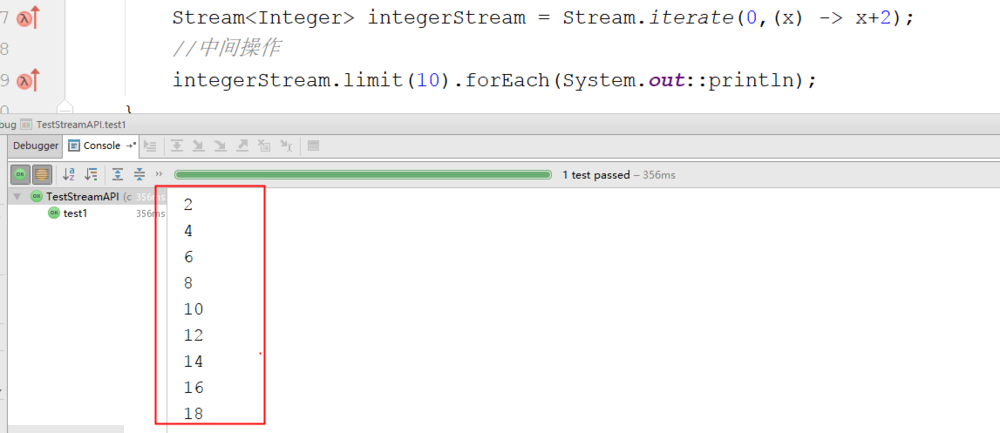
Task: Click the Step Into debug icon
Action: [x=198, y=146]
